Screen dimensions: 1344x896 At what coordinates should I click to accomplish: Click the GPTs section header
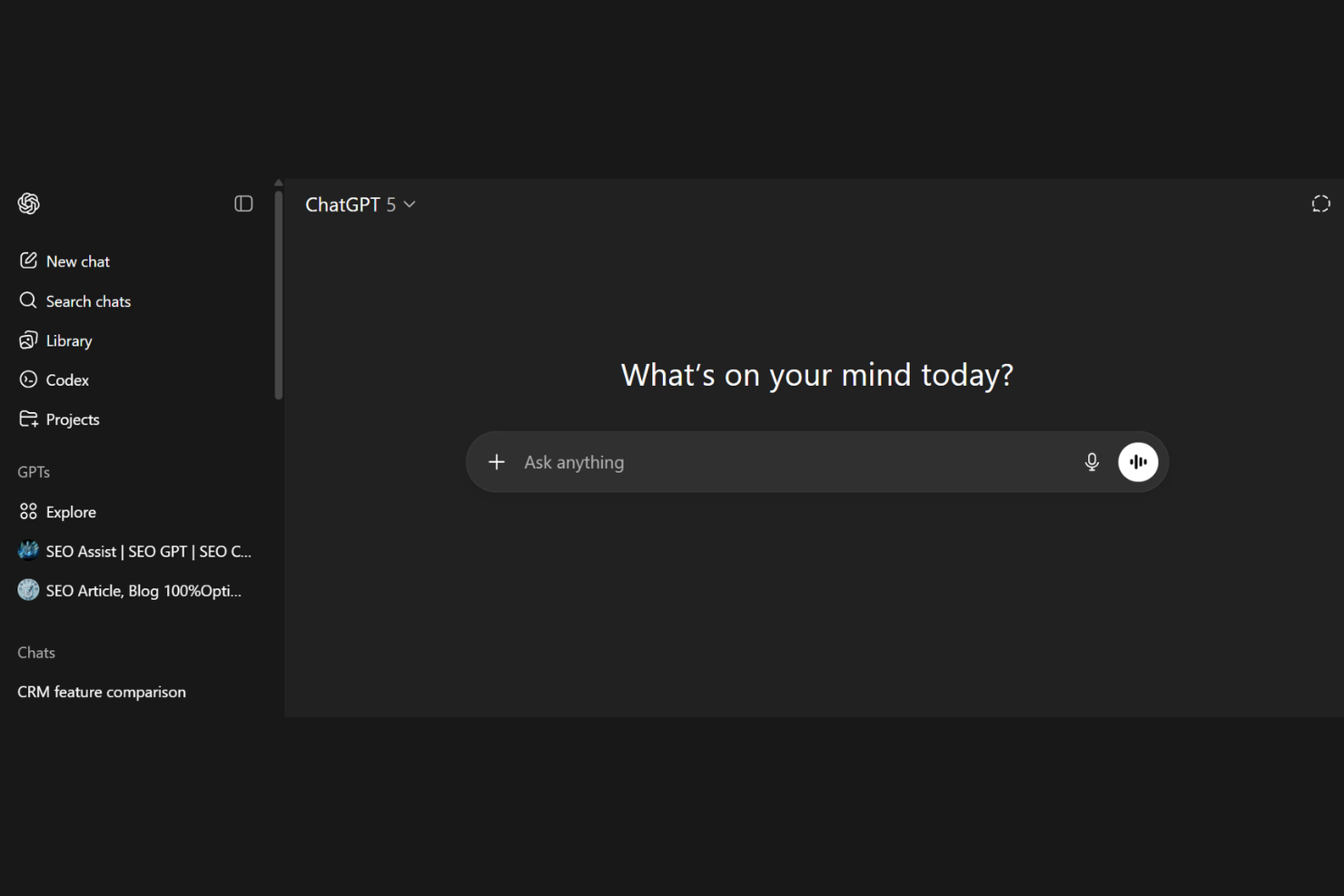(x=34, y=472)
